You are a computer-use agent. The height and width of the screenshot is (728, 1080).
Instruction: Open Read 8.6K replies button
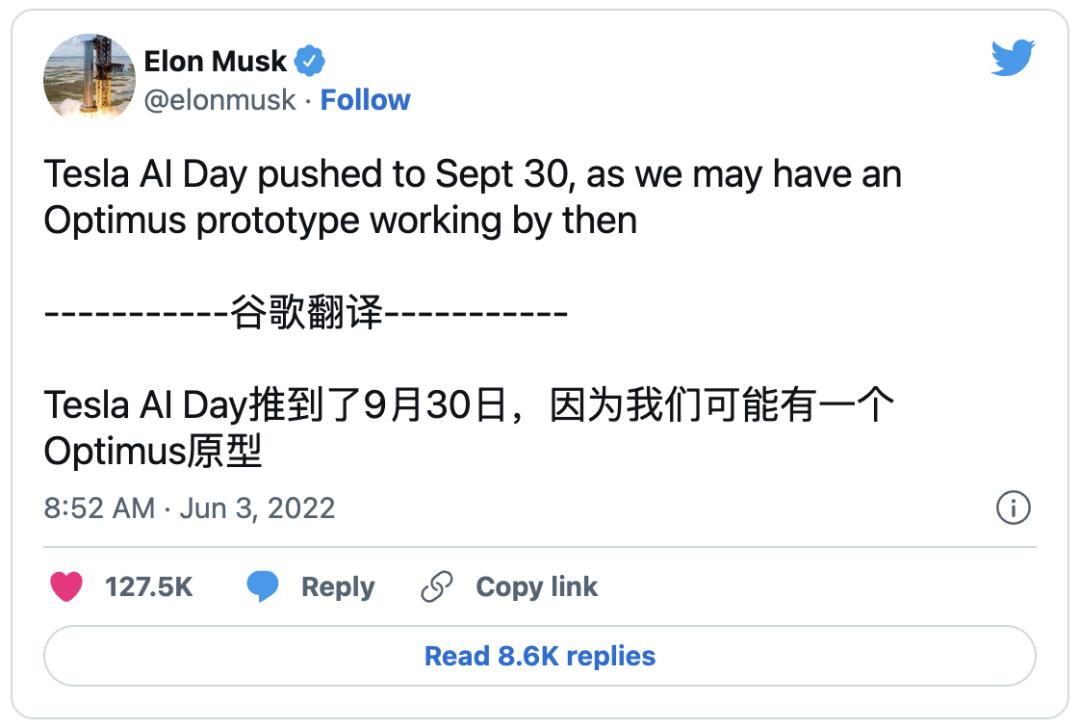[x=540, y=656]
